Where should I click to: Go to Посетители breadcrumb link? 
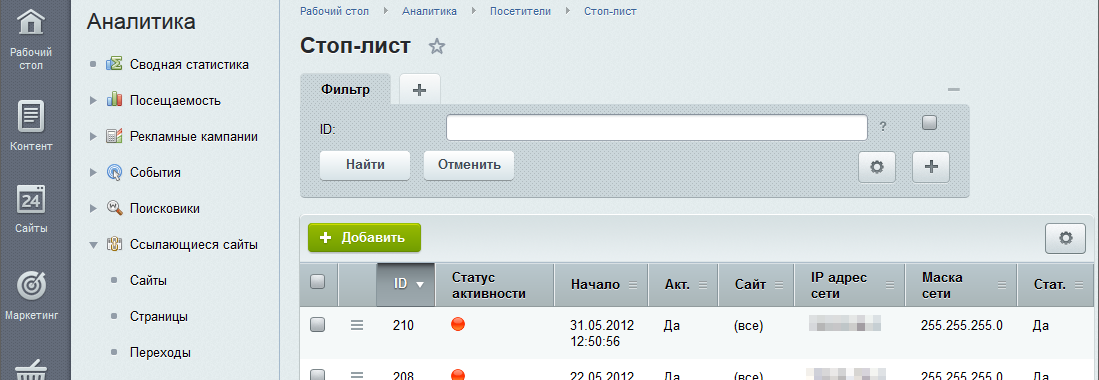pyautogui.click(x=520, y=11)
